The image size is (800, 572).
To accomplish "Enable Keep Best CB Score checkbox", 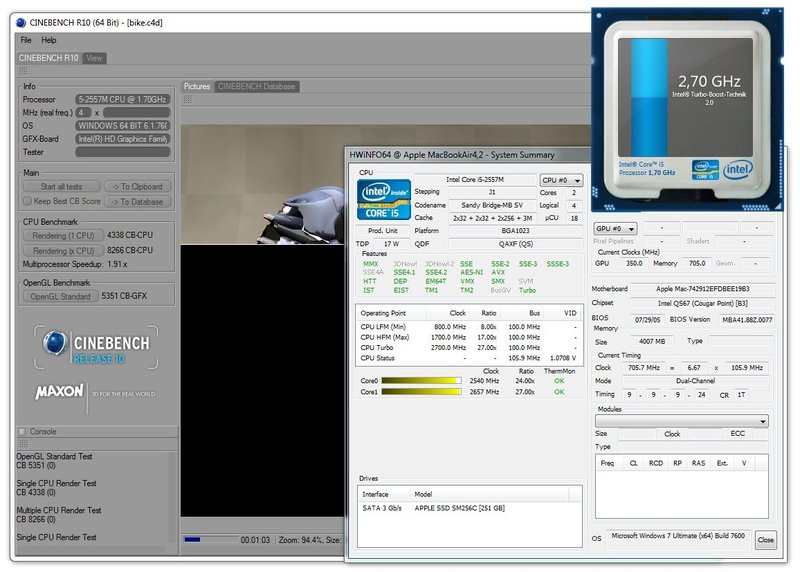I will click(28, 201).
